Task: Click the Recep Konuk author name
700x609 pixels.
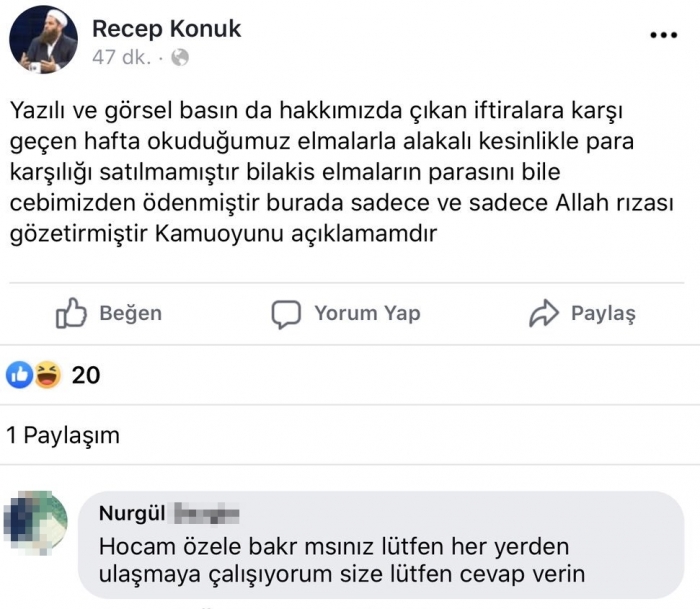Action: (x=167, y=28)
